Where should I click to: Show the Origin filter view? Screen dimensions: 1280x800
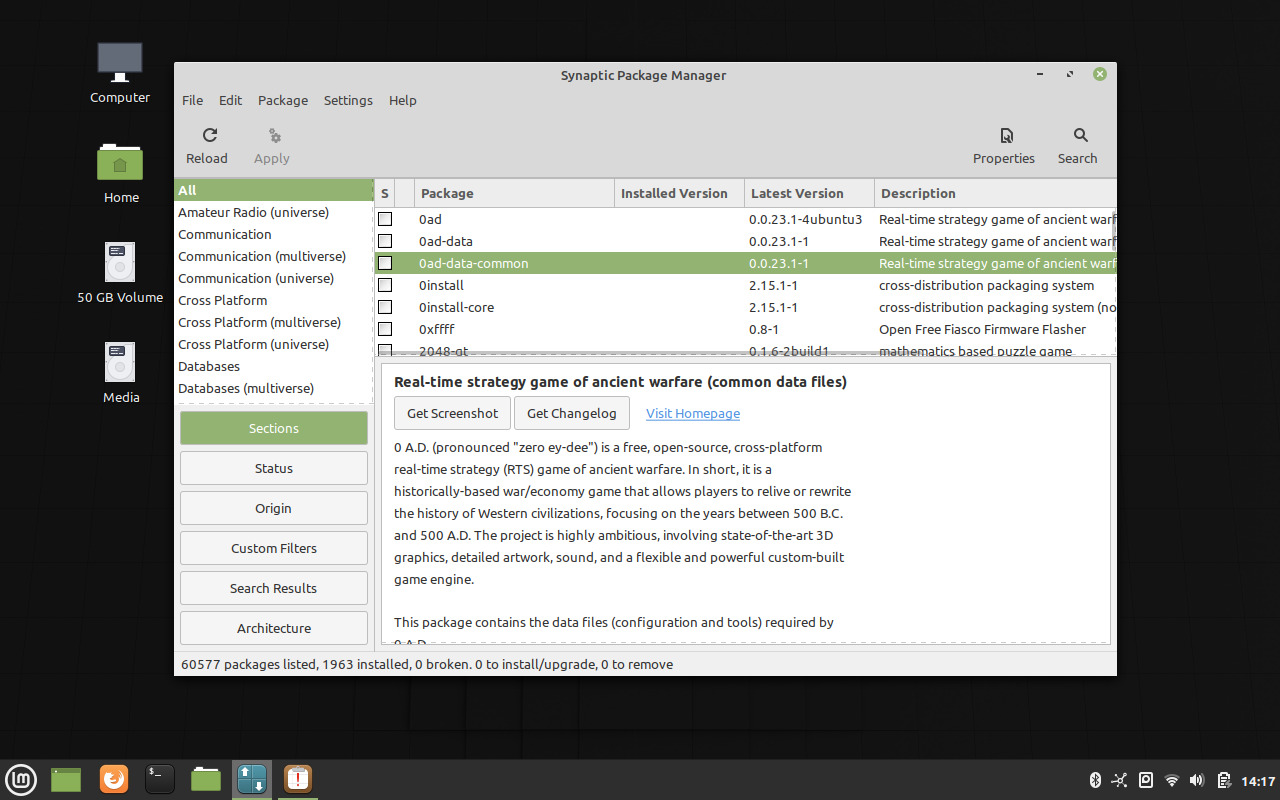273,507
